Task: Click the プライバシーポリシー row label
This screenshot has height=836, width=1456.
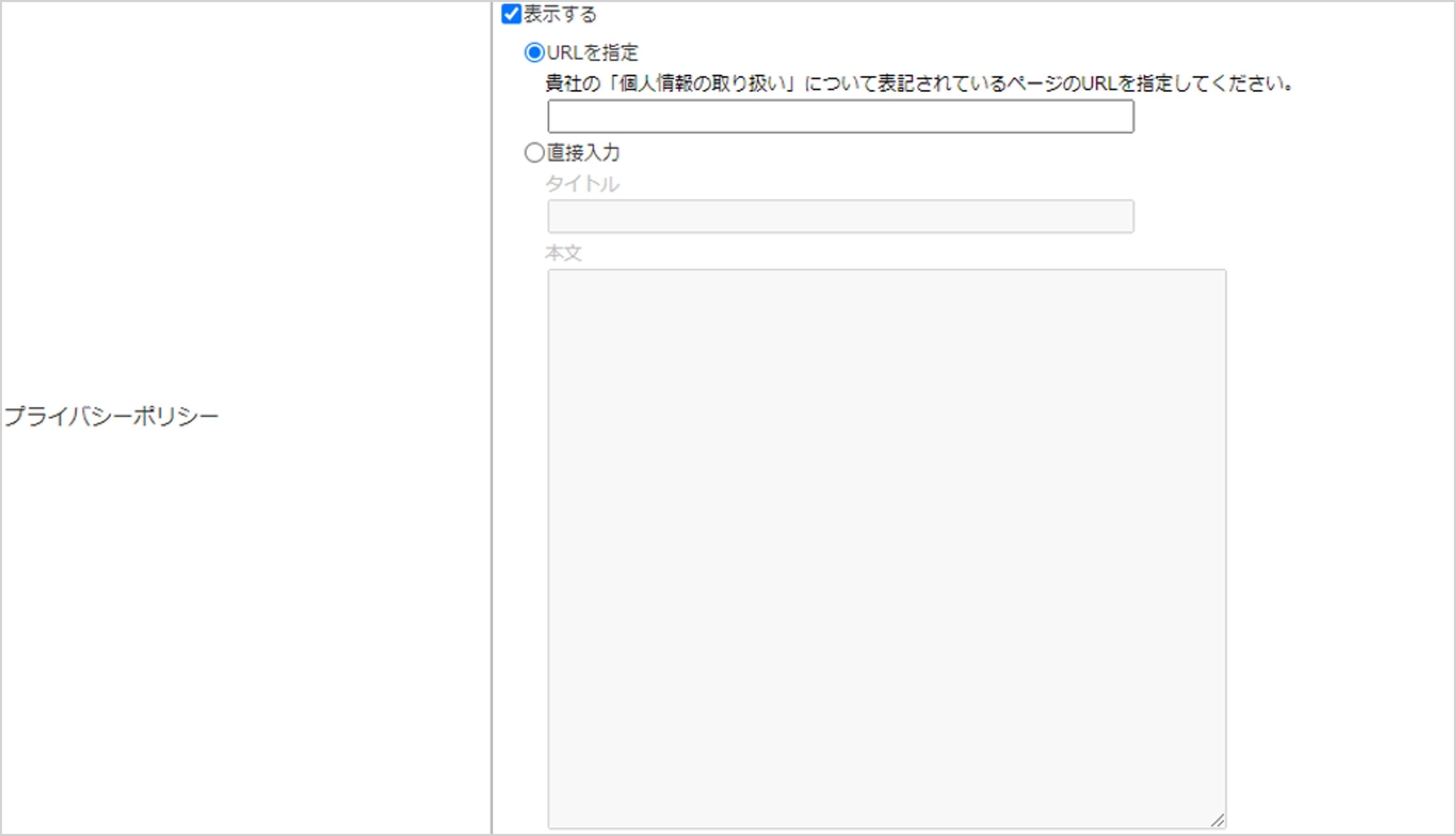Action: coord(112,417)
